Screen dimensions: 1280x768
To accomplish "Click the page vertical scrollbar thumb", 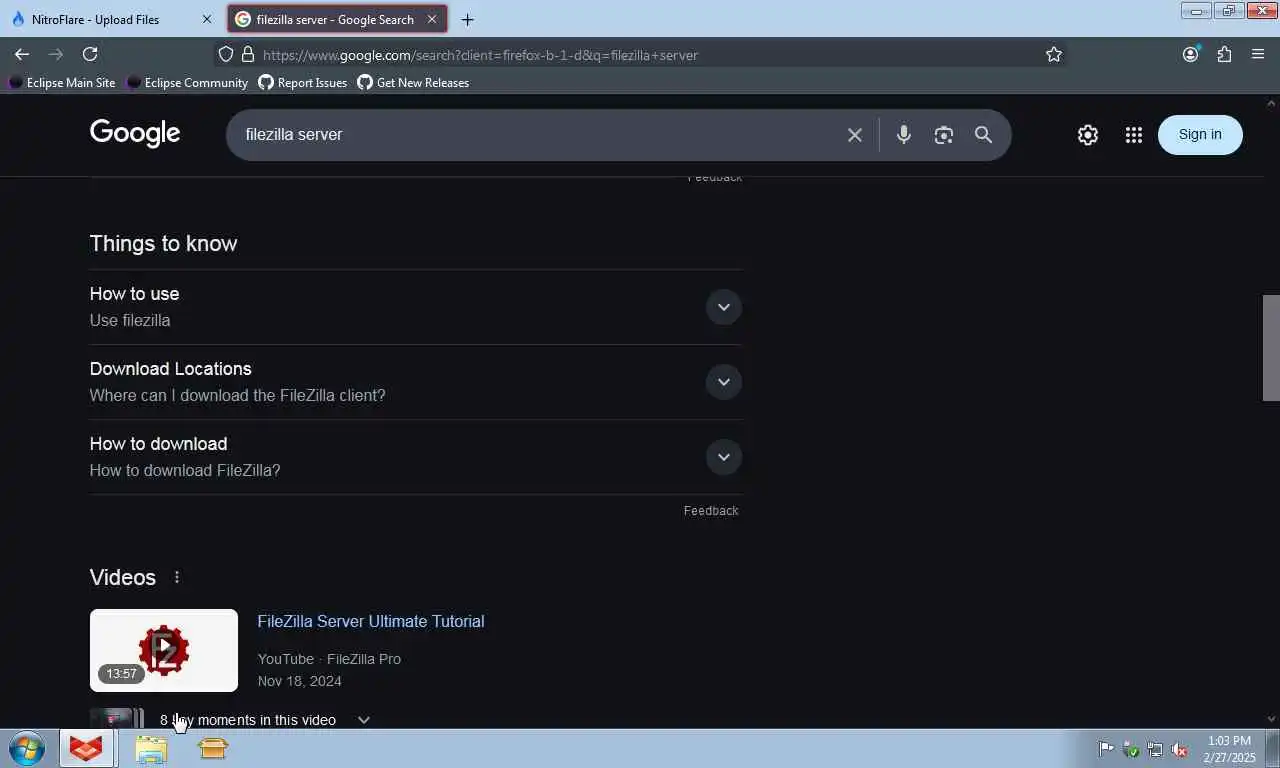I will point(1271,348).
